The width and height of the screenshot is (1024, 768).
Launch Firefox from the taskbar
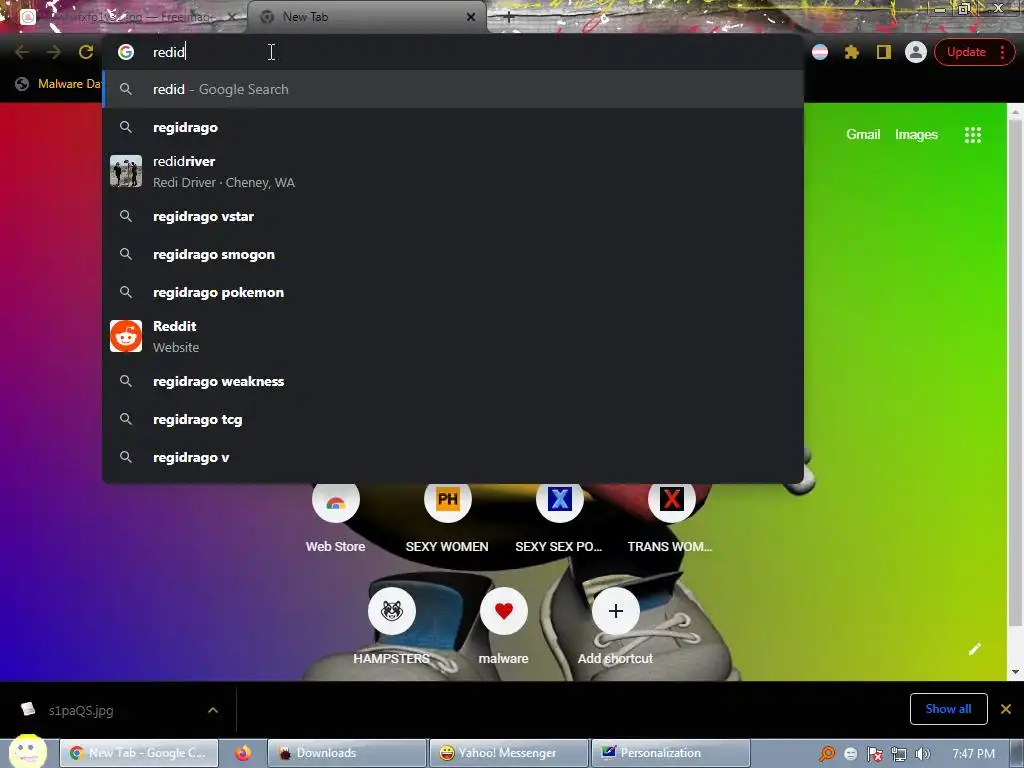coord(243,753)
